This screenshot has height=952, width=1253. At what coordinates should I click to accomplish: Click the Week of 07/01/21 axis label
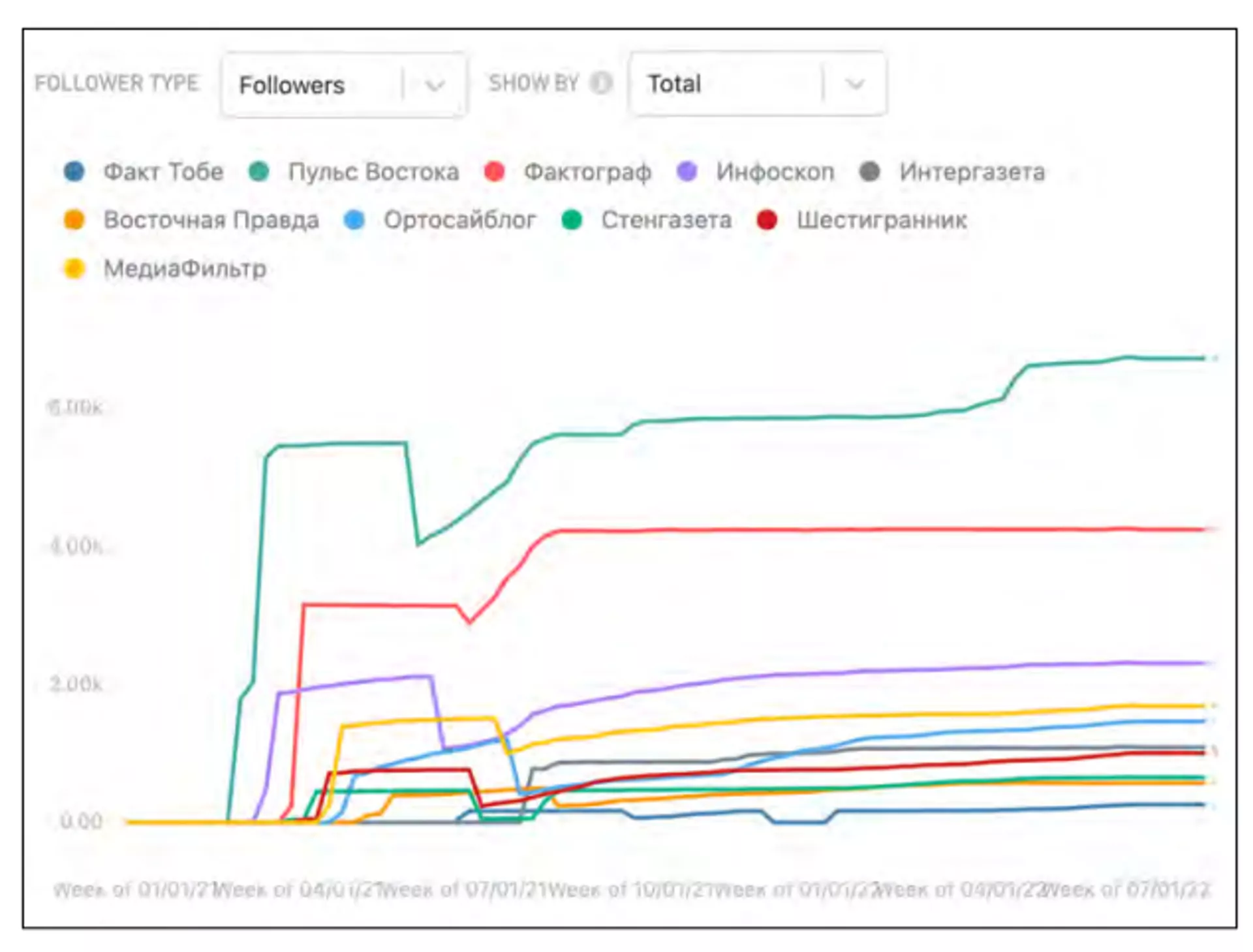pos(462,890)
